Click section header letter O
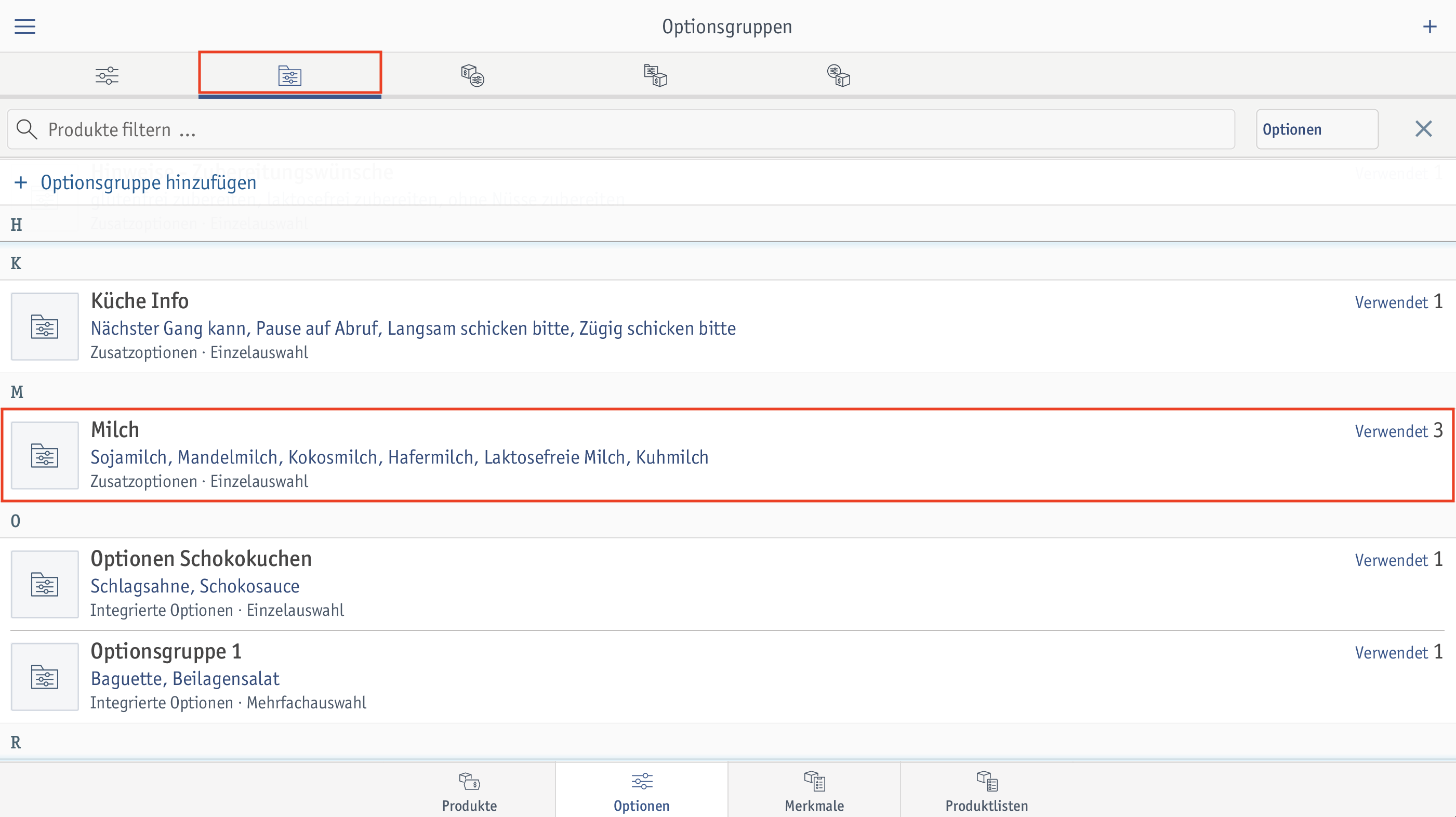Viewport: 1456px width, 817px height. (15, 521)
